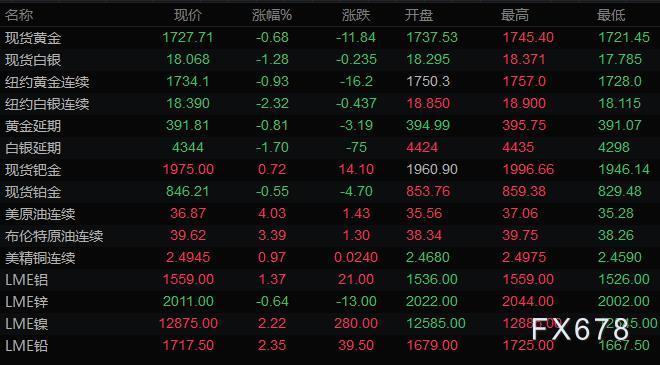Open the 现货黄金 row
The image size is (660, 365).
pyautogui.click(x=330, y=37)
